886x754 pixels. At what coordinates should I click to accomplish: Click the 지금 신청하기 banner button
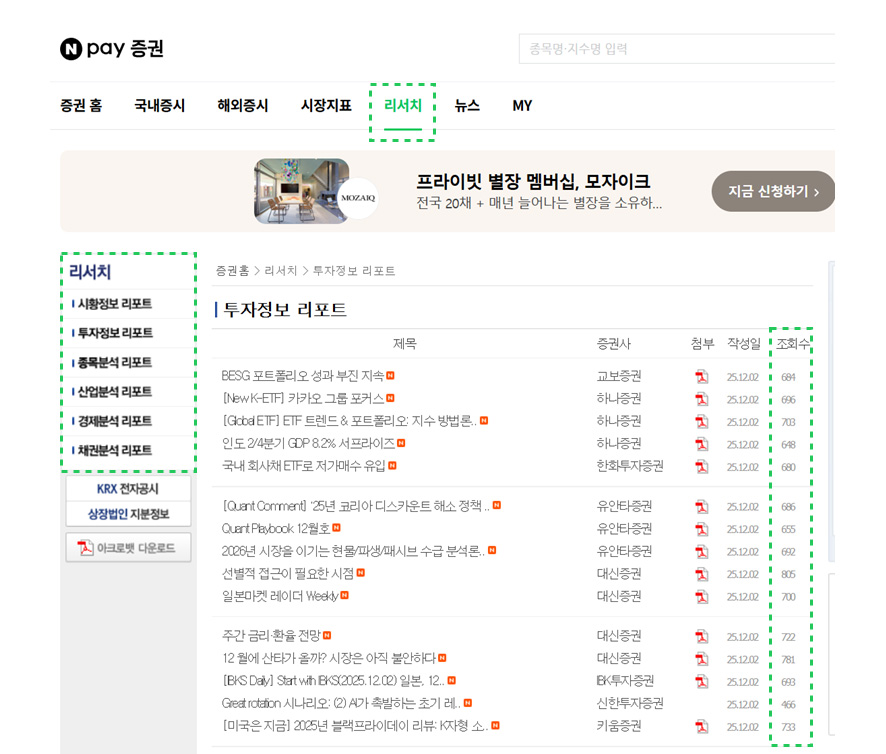[x=773, y=191]
